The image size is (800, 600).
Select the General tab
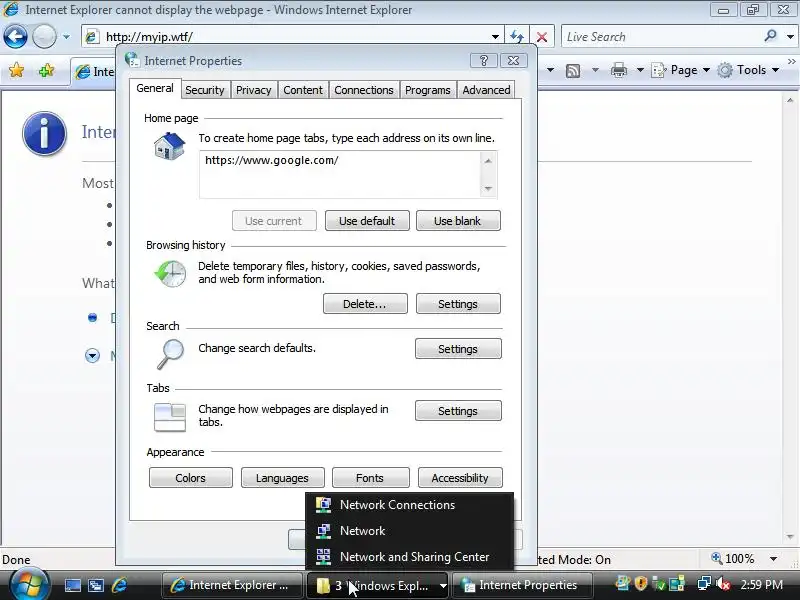(155, 88)
